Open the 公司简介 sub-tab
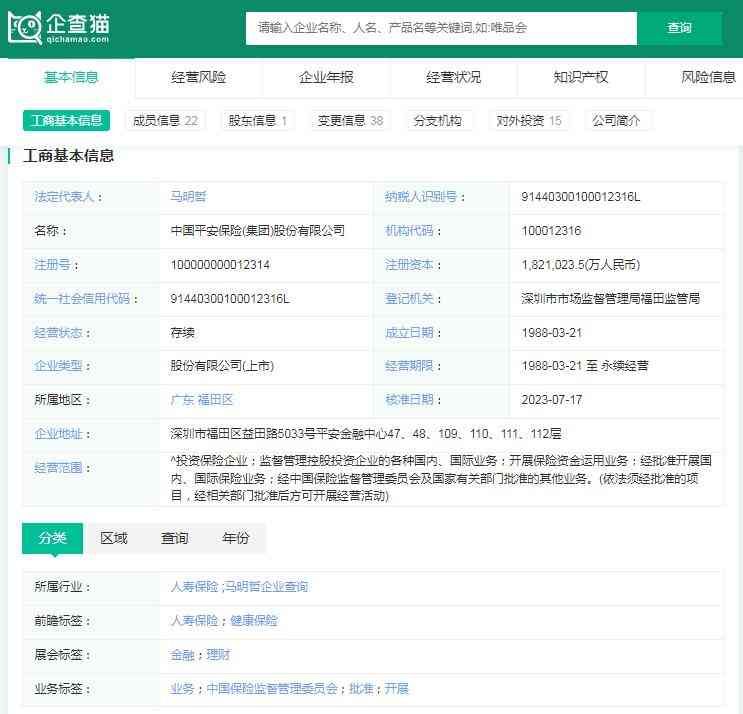This screenshot has height=714, width=743. pos(616,121)
